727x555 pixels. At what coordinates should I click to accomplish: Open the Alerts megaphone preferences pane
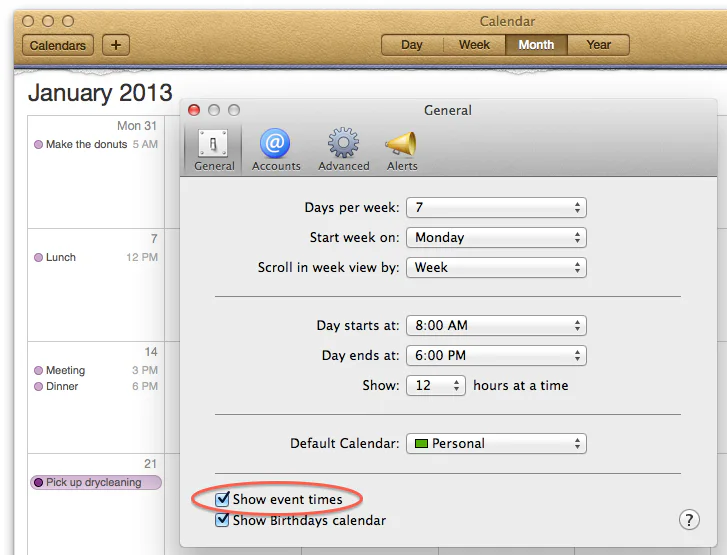pyautogui.click(x=402, y=150)
